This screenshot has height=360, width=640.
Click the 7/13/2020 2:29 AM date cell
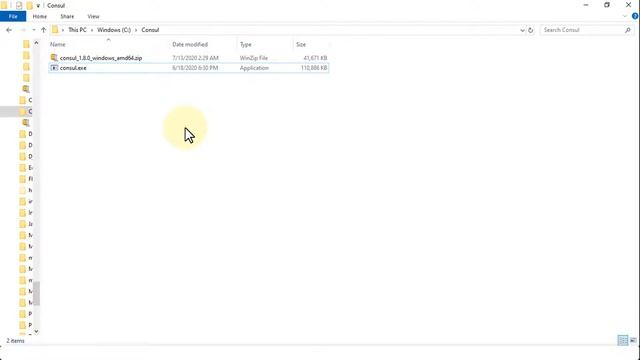tap(195, 58)
